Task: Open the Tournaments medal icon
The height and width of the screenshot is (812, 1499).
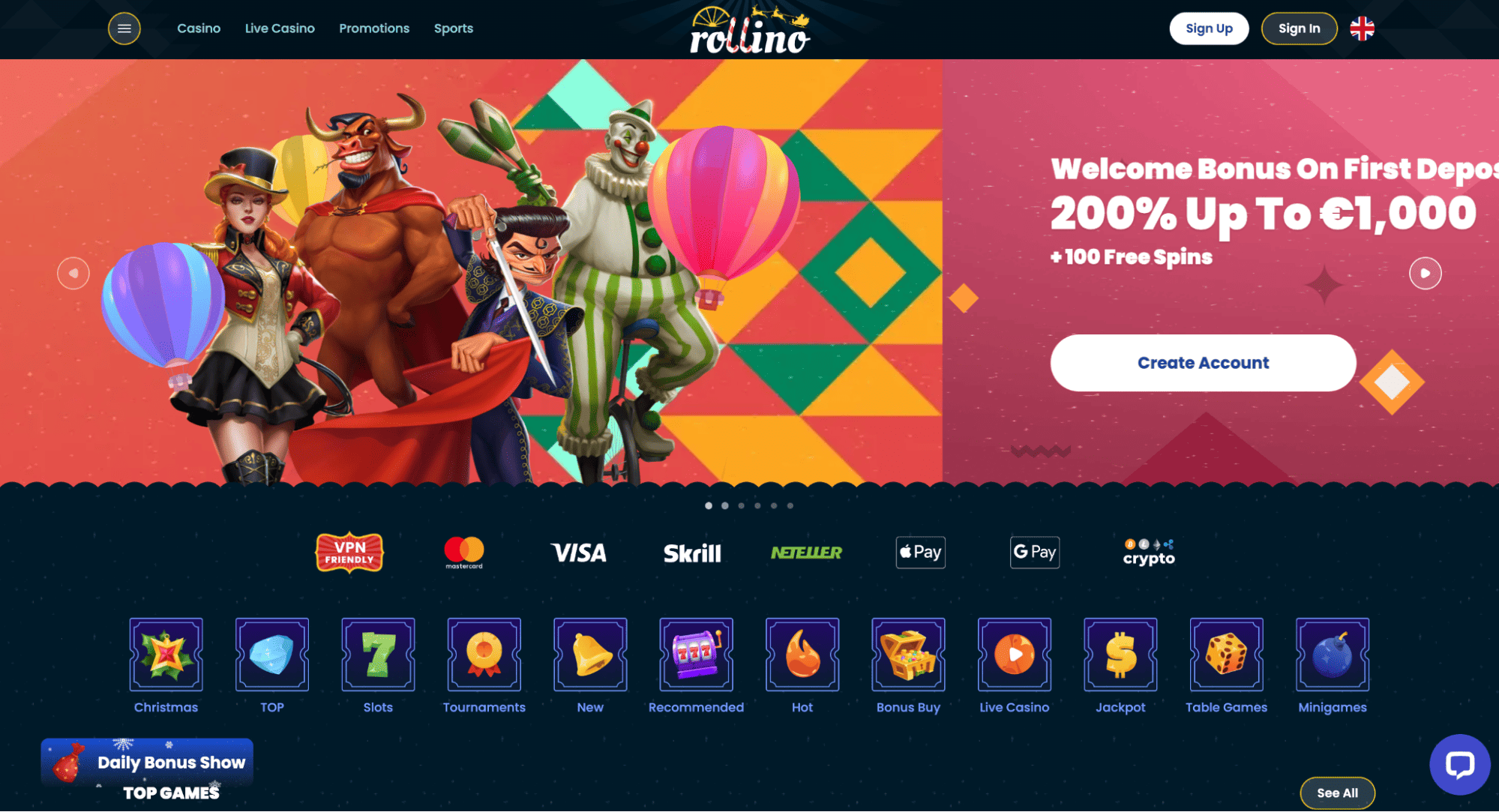Action: (484, 655)
